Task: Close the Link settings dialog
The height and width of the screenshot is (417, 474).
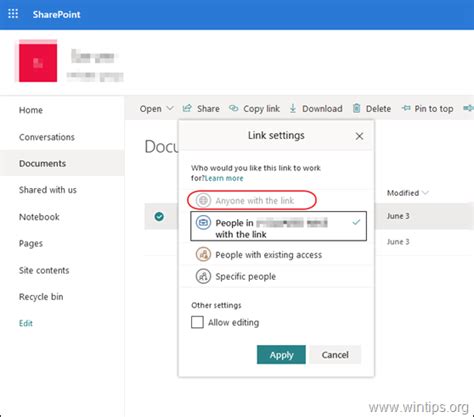Action: click(359, 136)
